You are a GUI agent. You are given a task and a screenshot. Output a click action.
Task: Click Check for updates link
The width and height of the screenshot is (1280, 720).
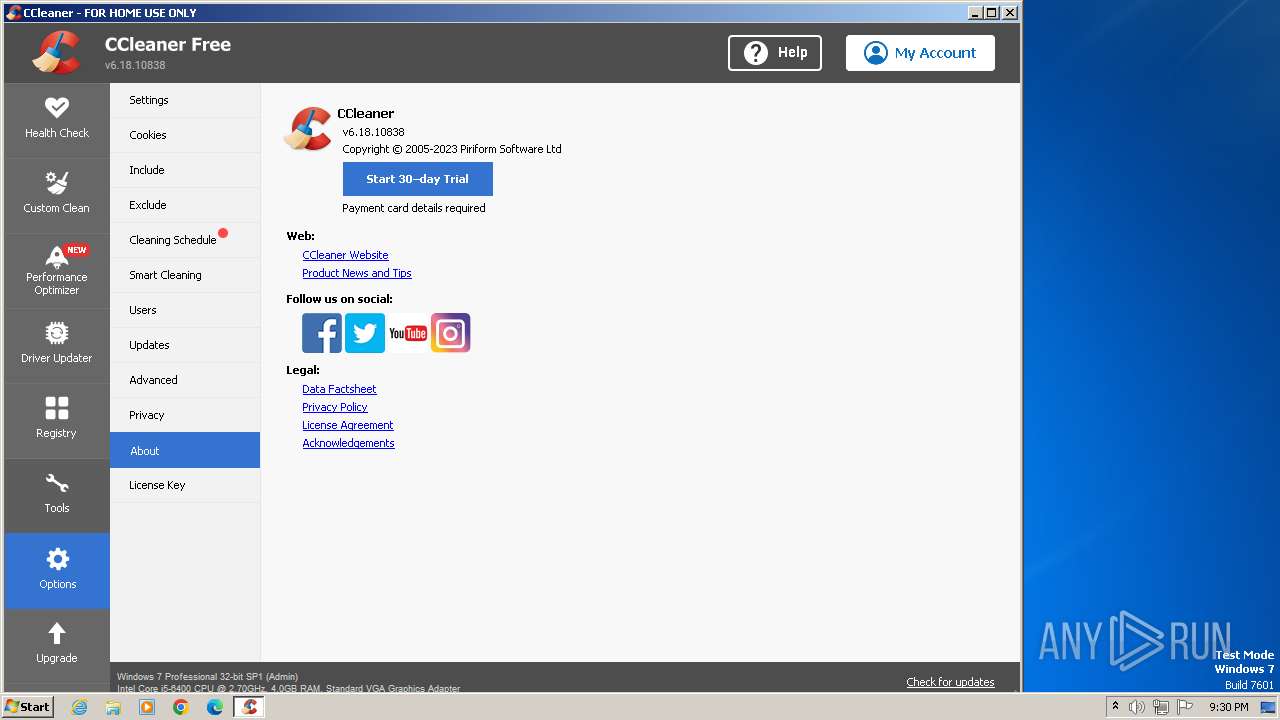950,682
